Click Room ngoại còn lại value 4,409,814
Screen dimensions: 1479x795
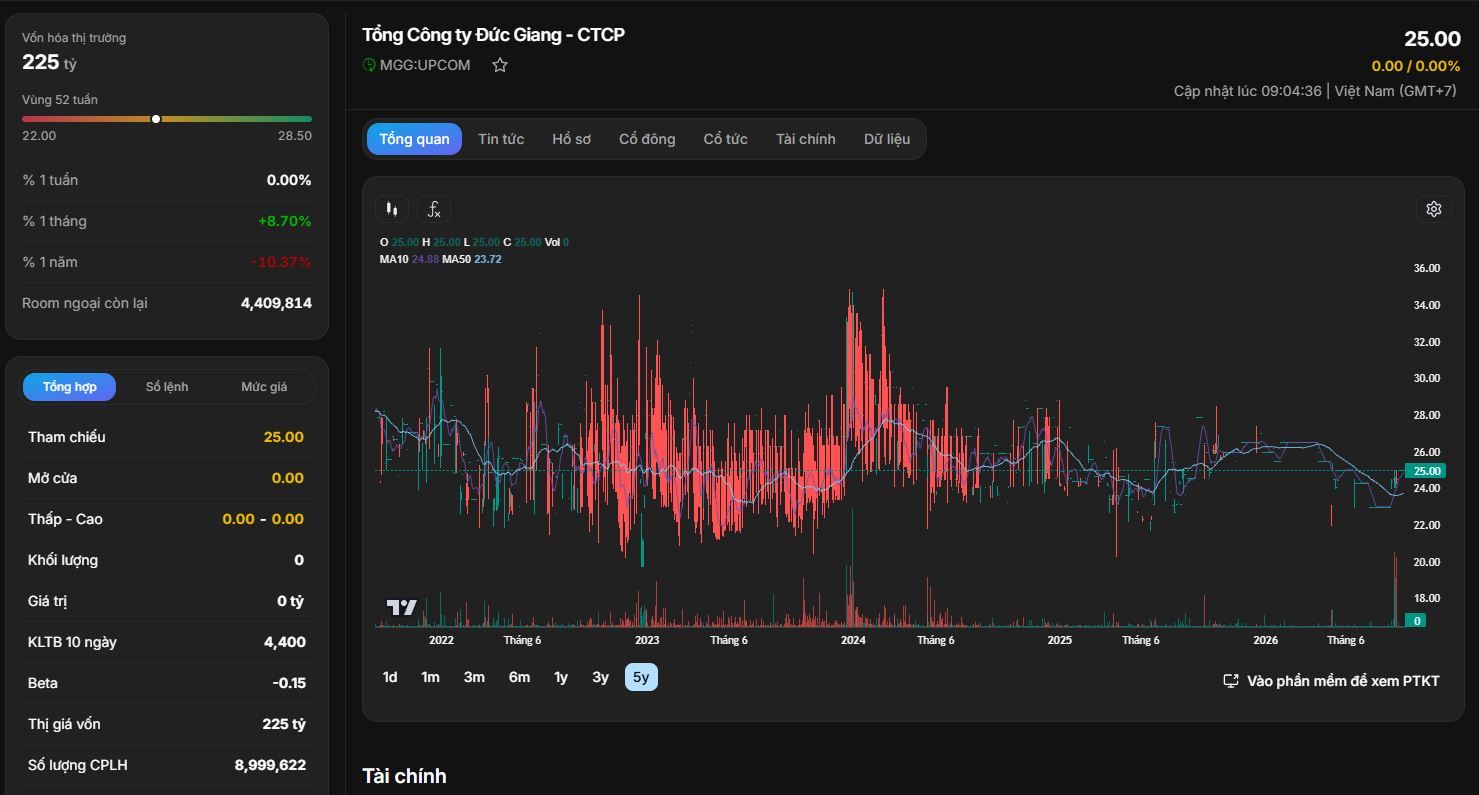(x=276, y=303)
